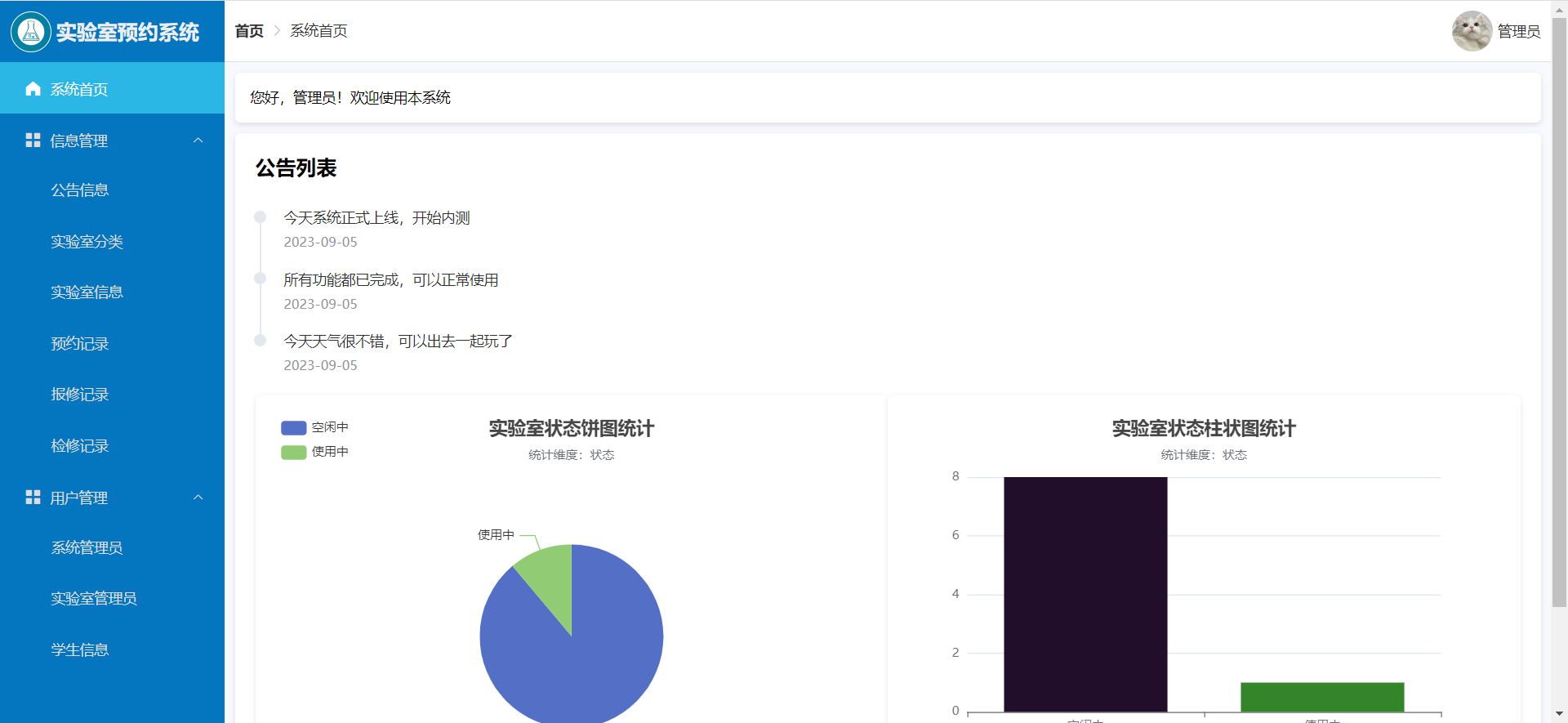The width and height of the screenshot is (1568, 723).
Task: Click 首页 breadcrumb link
Action: point(249,31)
